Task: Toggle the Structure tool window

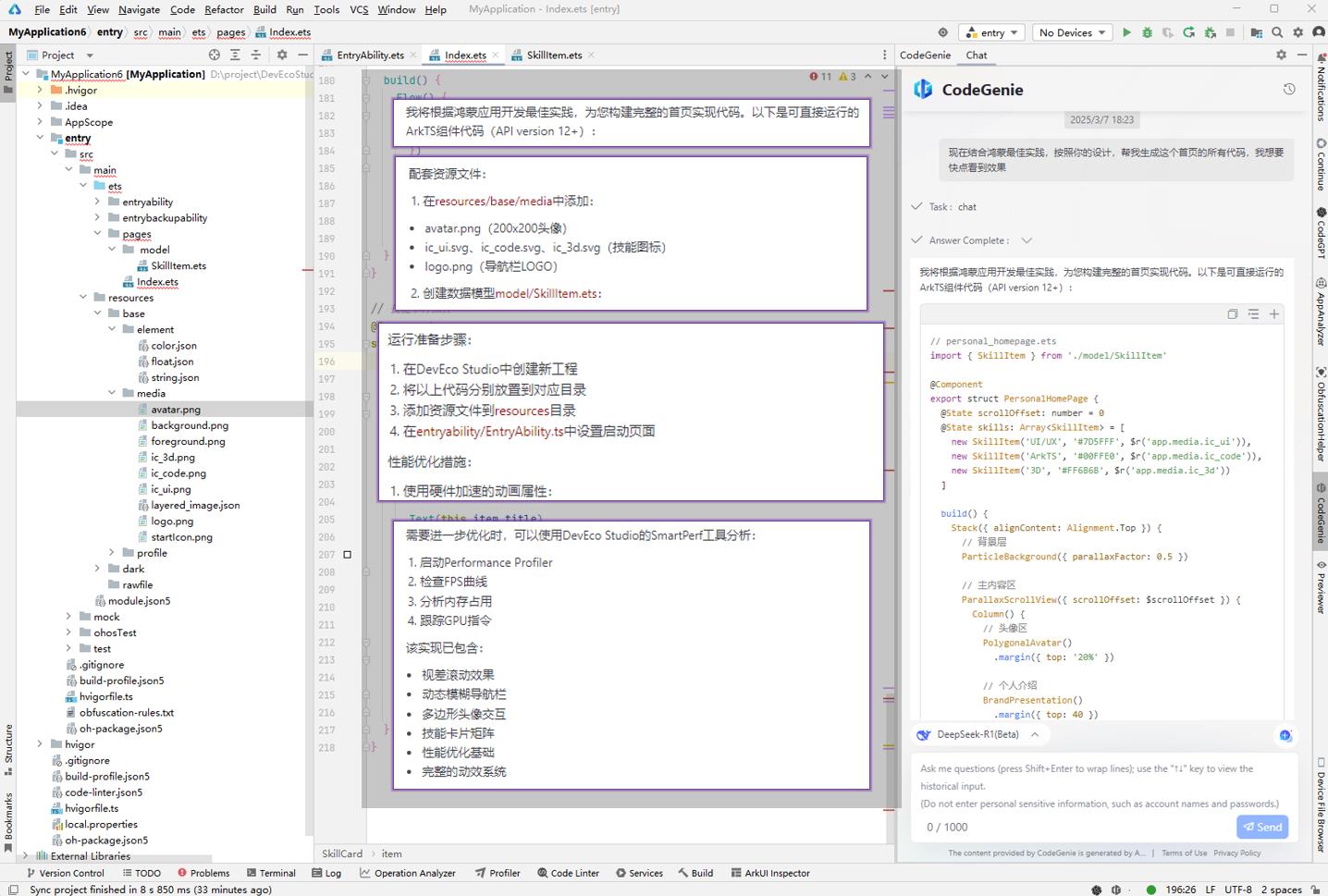Action: 8,749
